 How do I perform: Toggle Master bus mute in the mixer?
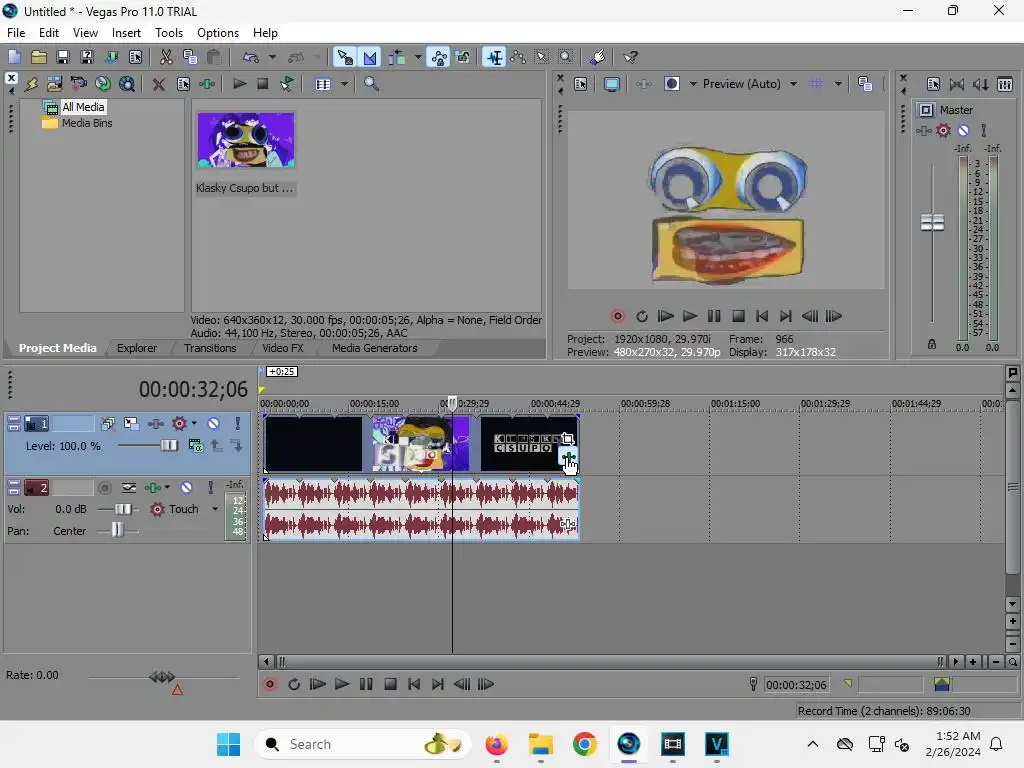pos(963,131)
